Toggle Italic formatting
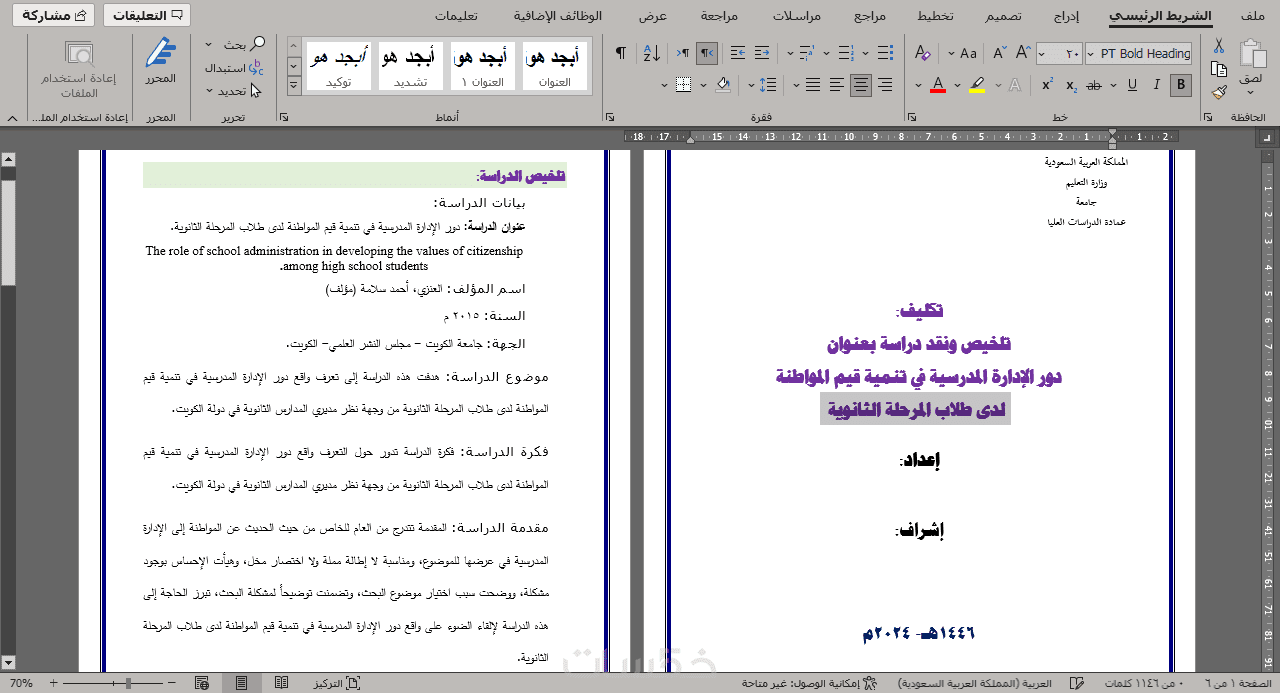The image size is (1280, 693). (x=1158, y=85)
